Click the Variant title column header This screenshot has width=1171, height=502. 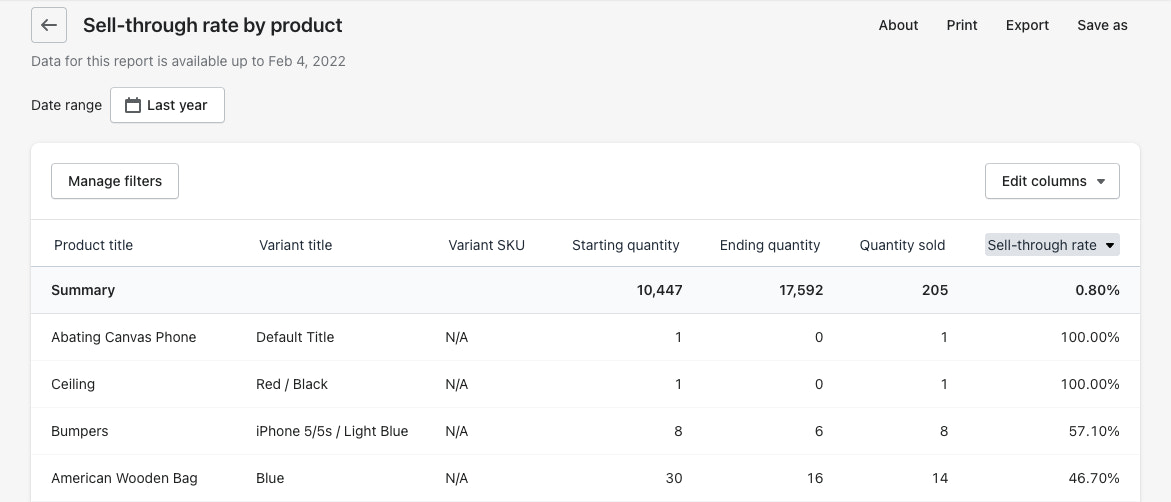click(x=295, y=245)
